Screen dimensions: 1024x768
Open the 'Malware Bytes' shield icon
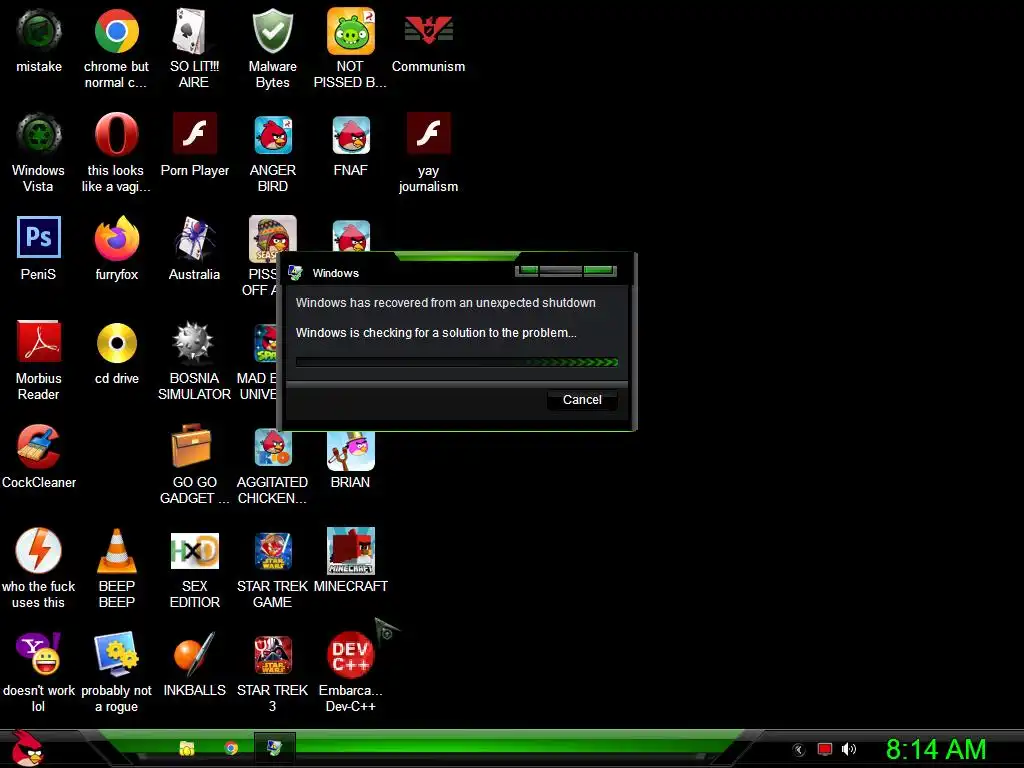click(272, 31)
